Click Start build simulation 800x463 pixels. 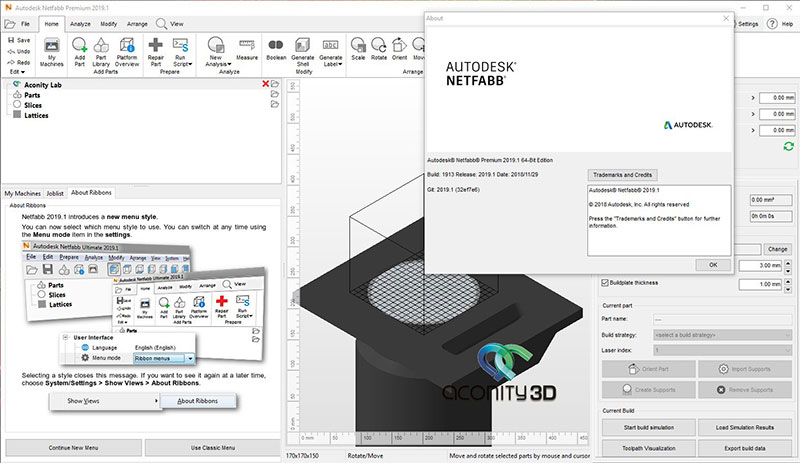click(x=648, y=427)
